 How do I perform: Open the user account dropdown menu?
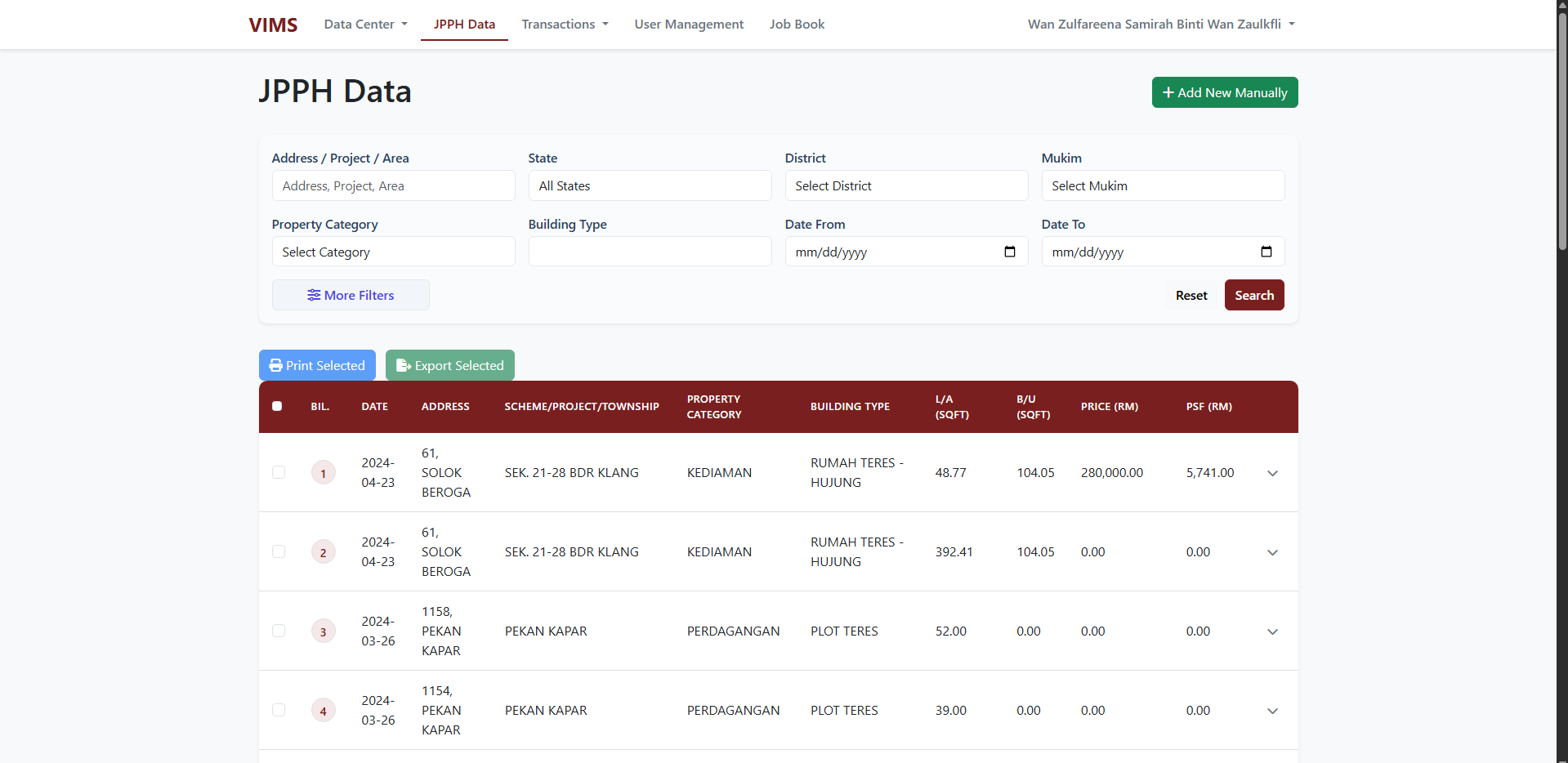[1161, 25]
